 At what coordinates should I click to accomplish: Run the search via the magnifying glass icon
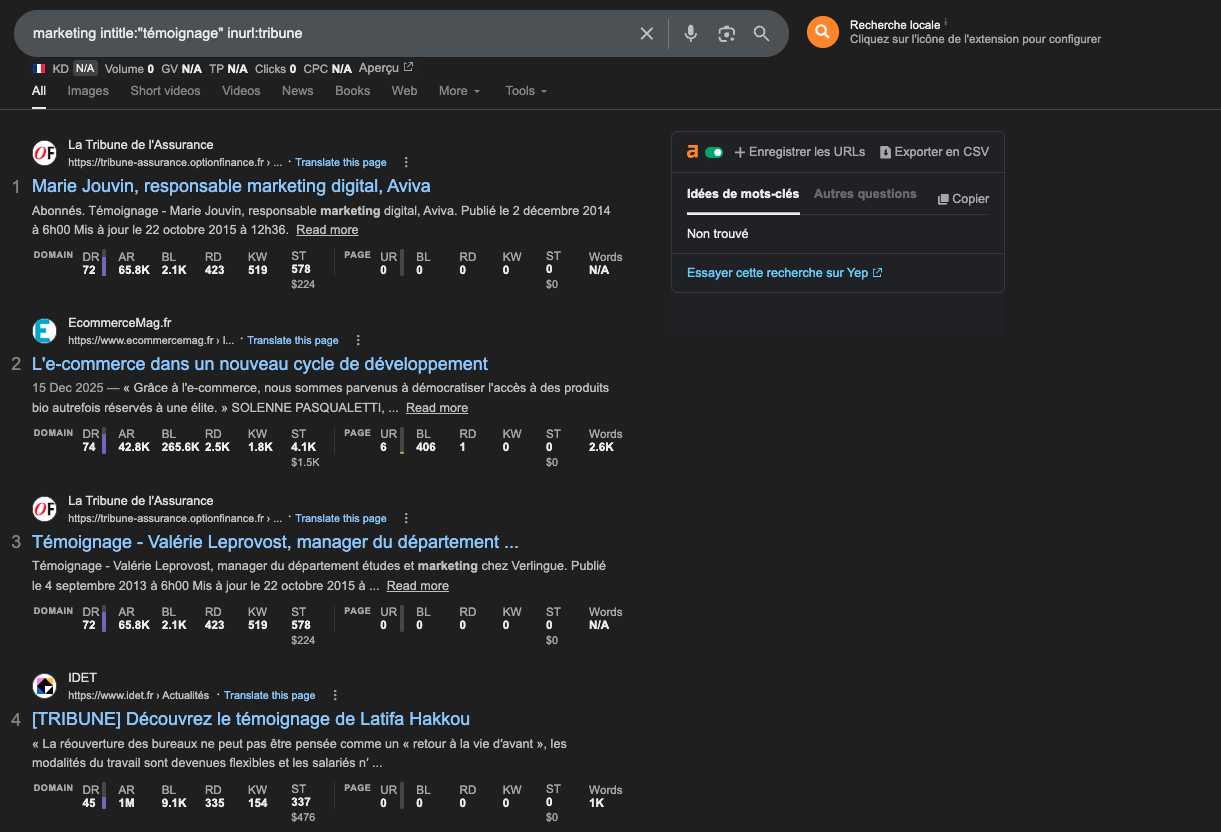[x=761, y=33]
